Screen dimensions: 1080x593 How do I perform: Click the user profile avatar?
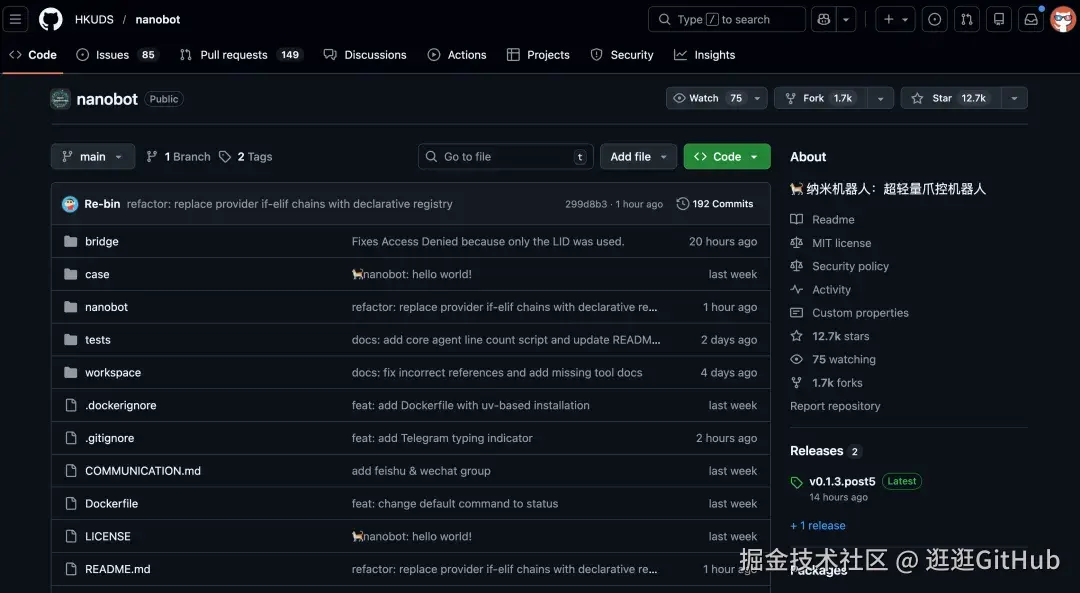(x=1062, y=19)
